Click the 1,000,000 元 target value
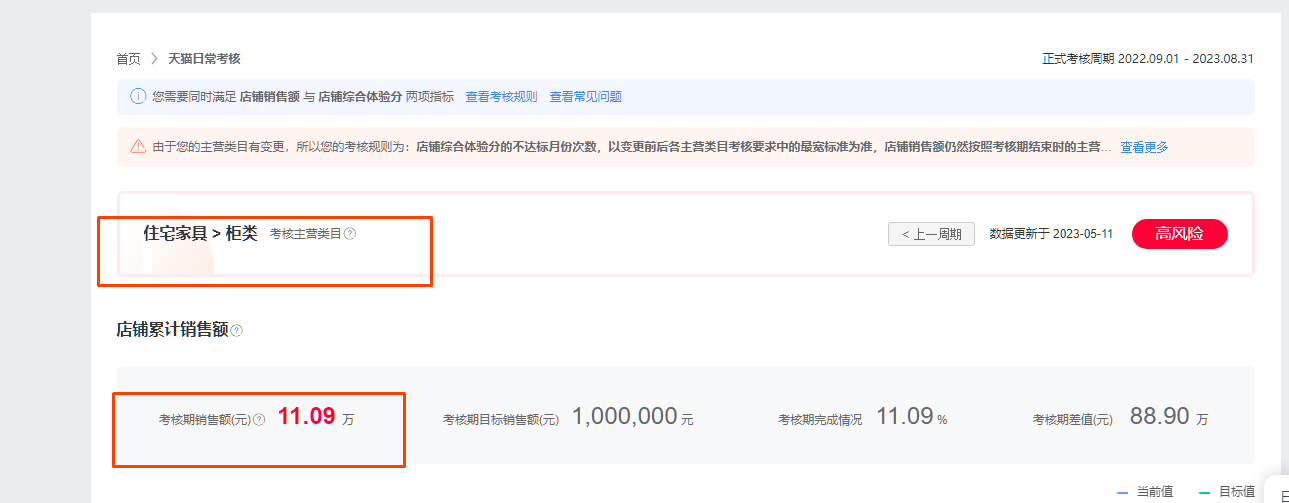 [x=632, y=418]
